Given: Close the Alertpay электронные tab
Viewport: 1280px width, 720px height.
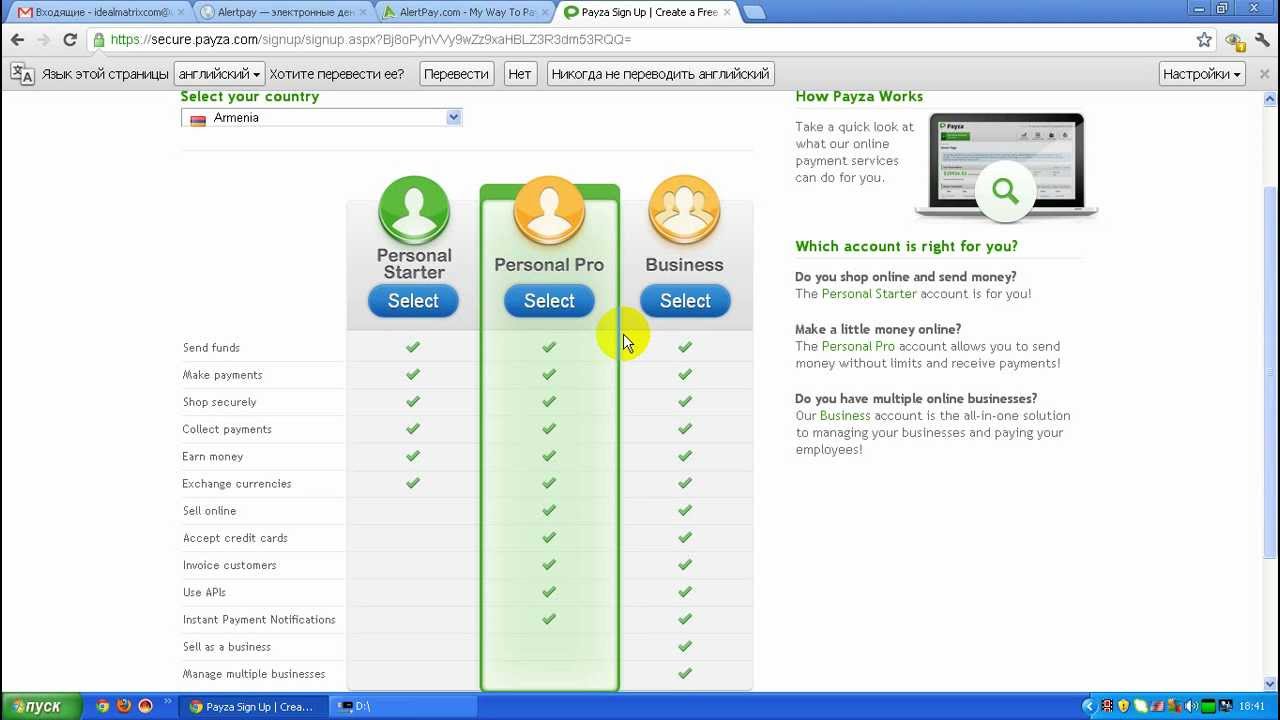Looking at the screenshot, I should coord(363,12).
